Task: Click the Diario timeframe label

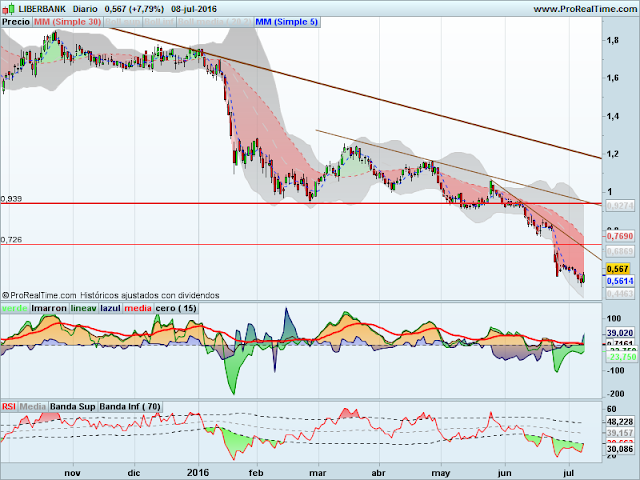Action: 85,9
